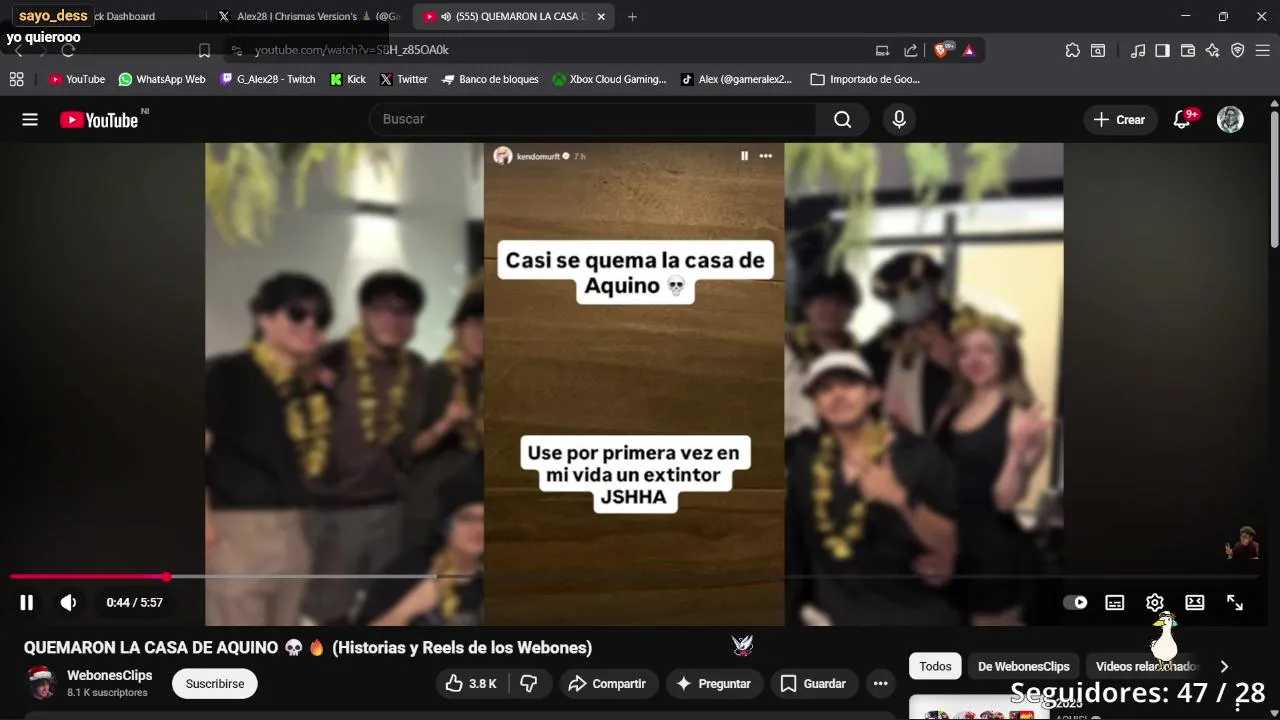This screenshot has width=1280, height=720.
Task: Click the share page icon
Action: coord(911,50)
